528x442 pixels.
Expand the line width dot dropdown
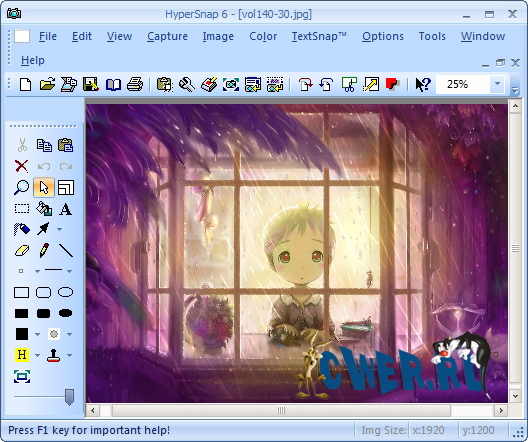point(37,271)
